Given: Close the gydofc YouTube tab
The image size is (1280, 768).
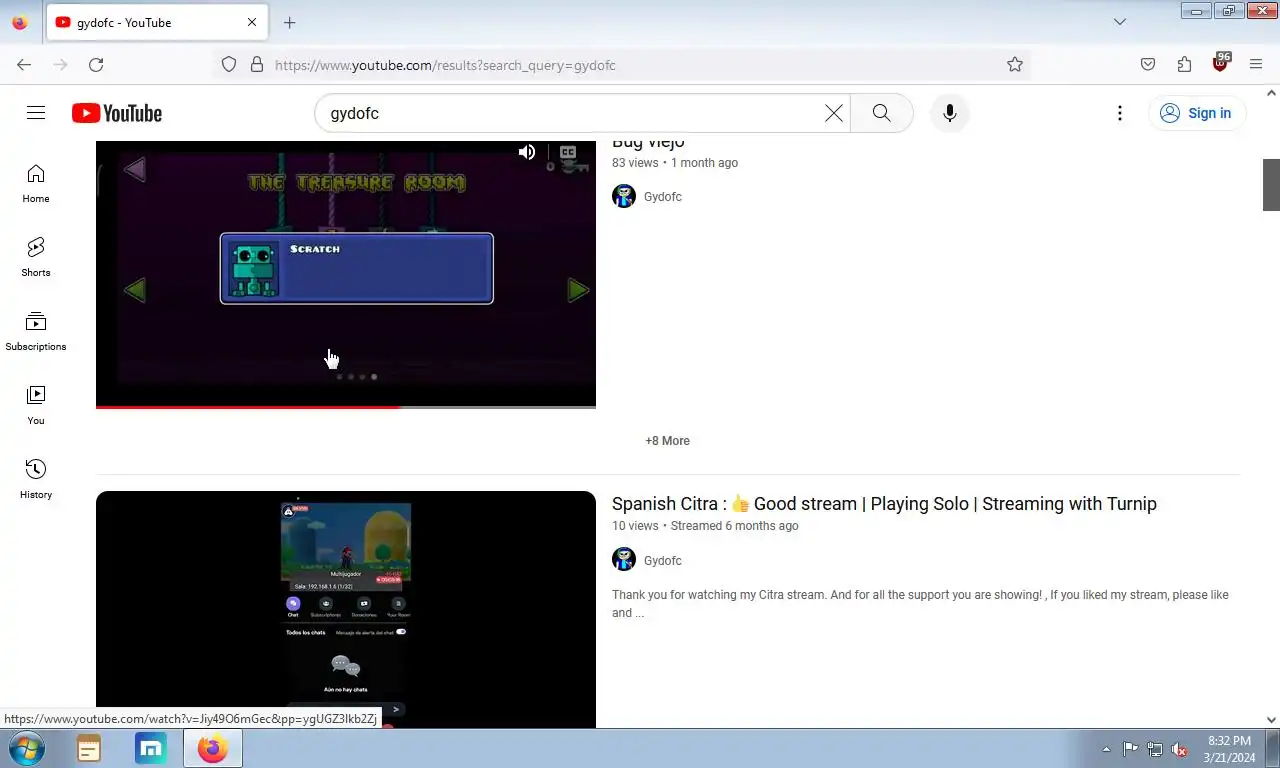Looking at the screenshot, I should 252,22.
